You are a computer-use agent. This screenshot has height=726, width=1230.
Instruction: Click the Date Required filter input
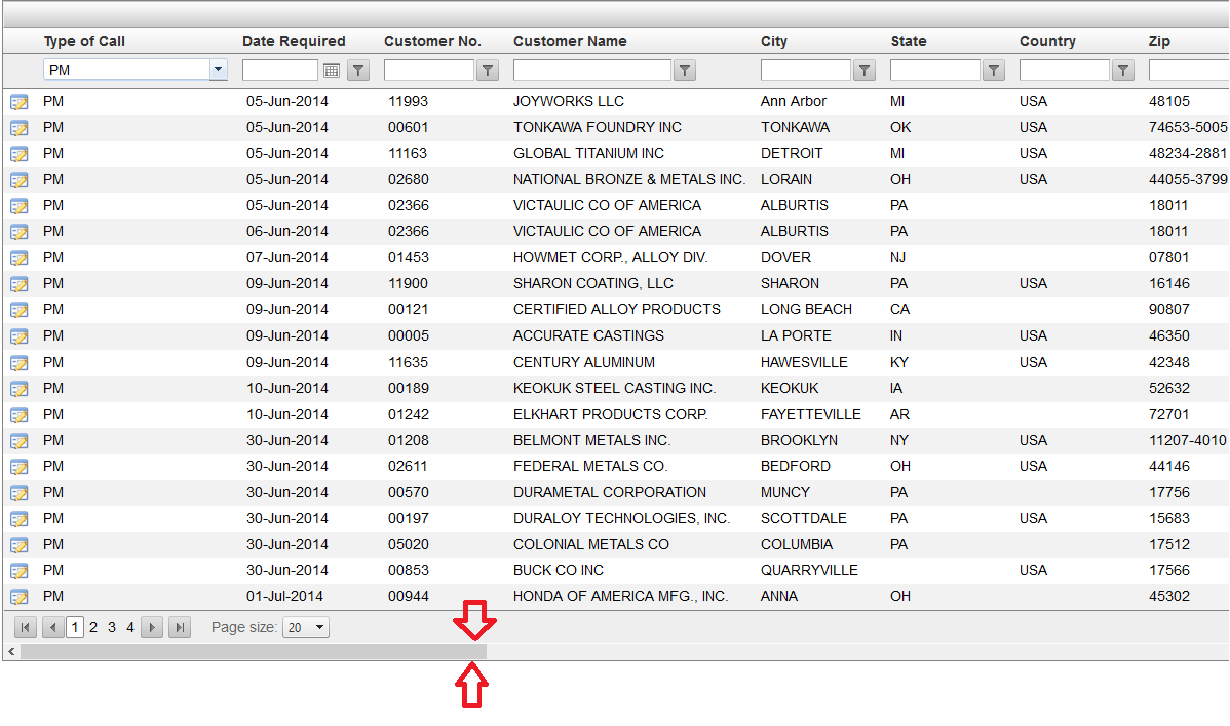click(280, 70)
